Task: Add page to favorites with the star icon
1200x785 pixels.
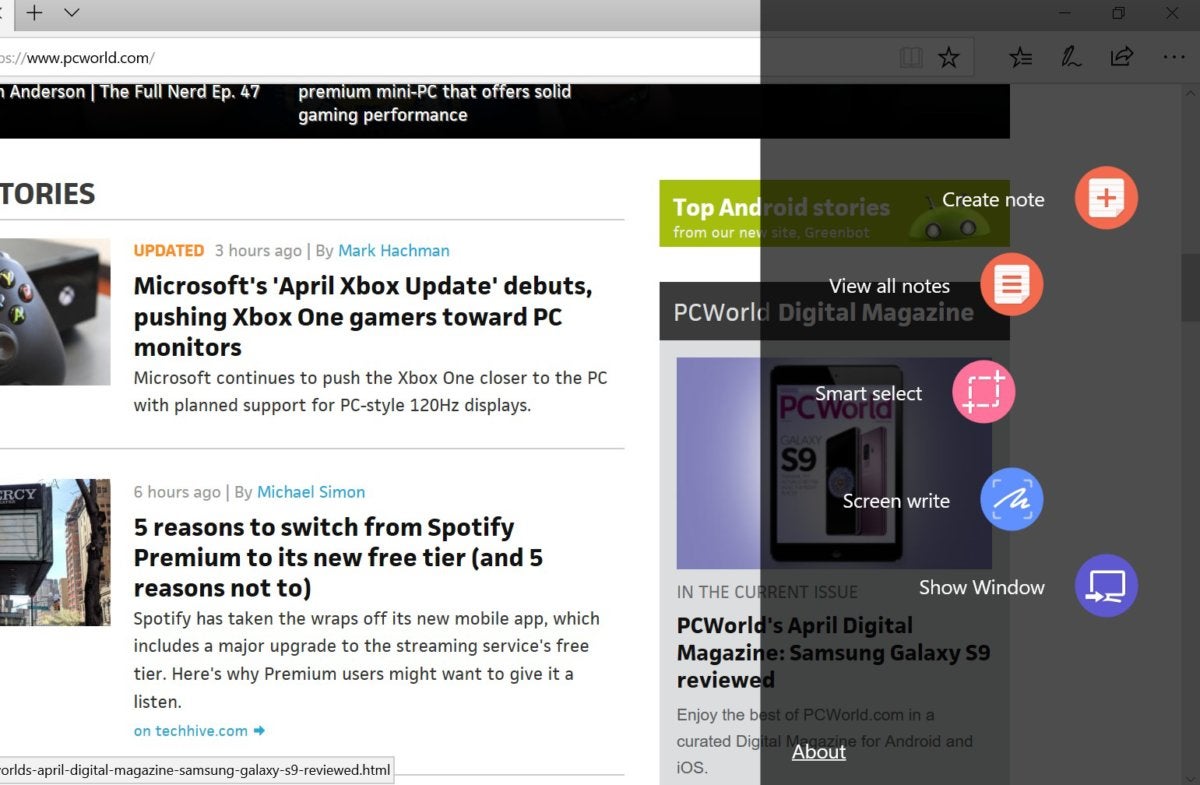Action: 949,58
